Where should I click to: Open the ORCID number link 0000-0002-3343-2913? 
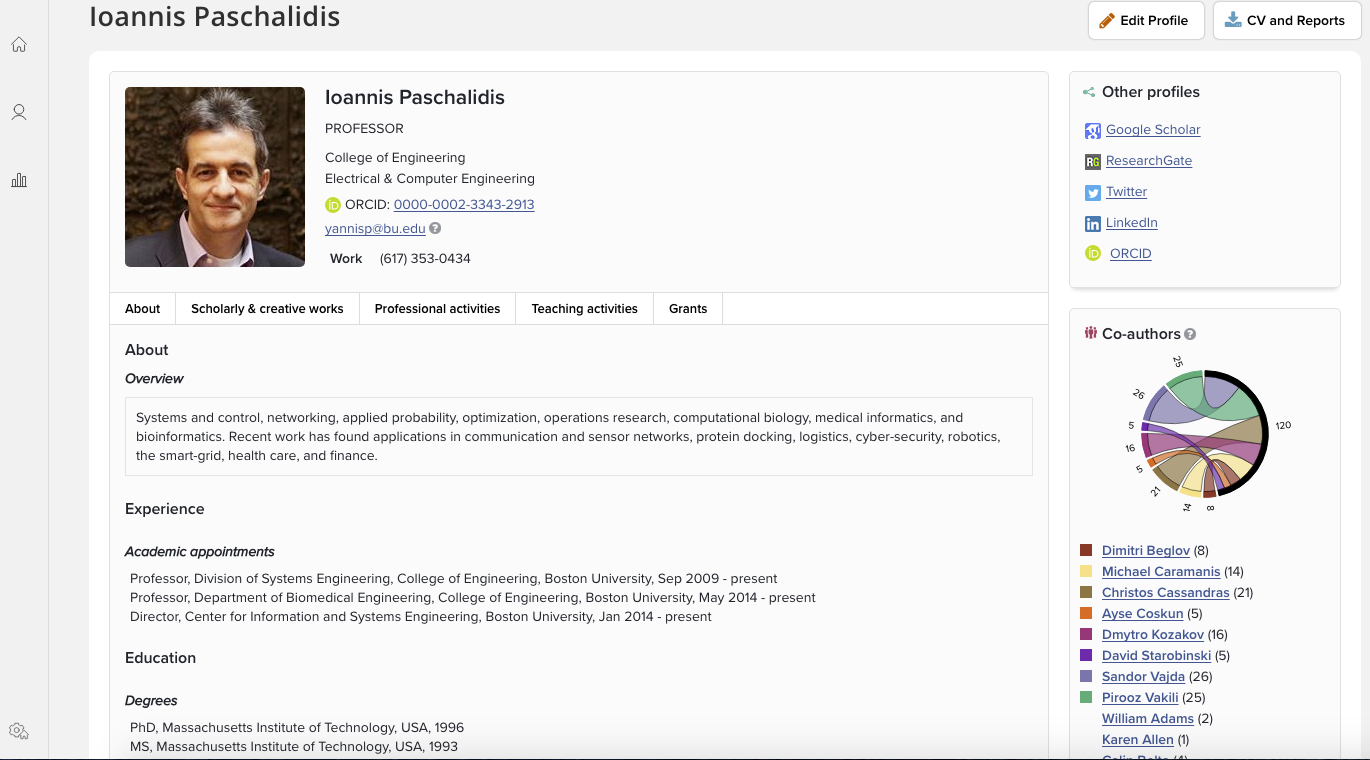[464, 204]
